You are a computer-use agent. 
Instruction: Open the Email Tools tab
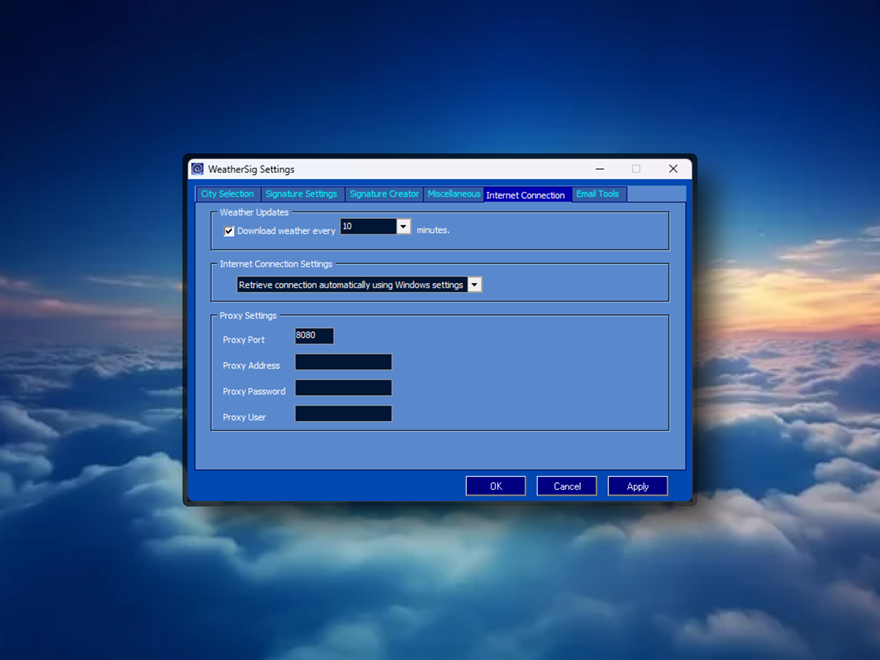pos(597,194)
